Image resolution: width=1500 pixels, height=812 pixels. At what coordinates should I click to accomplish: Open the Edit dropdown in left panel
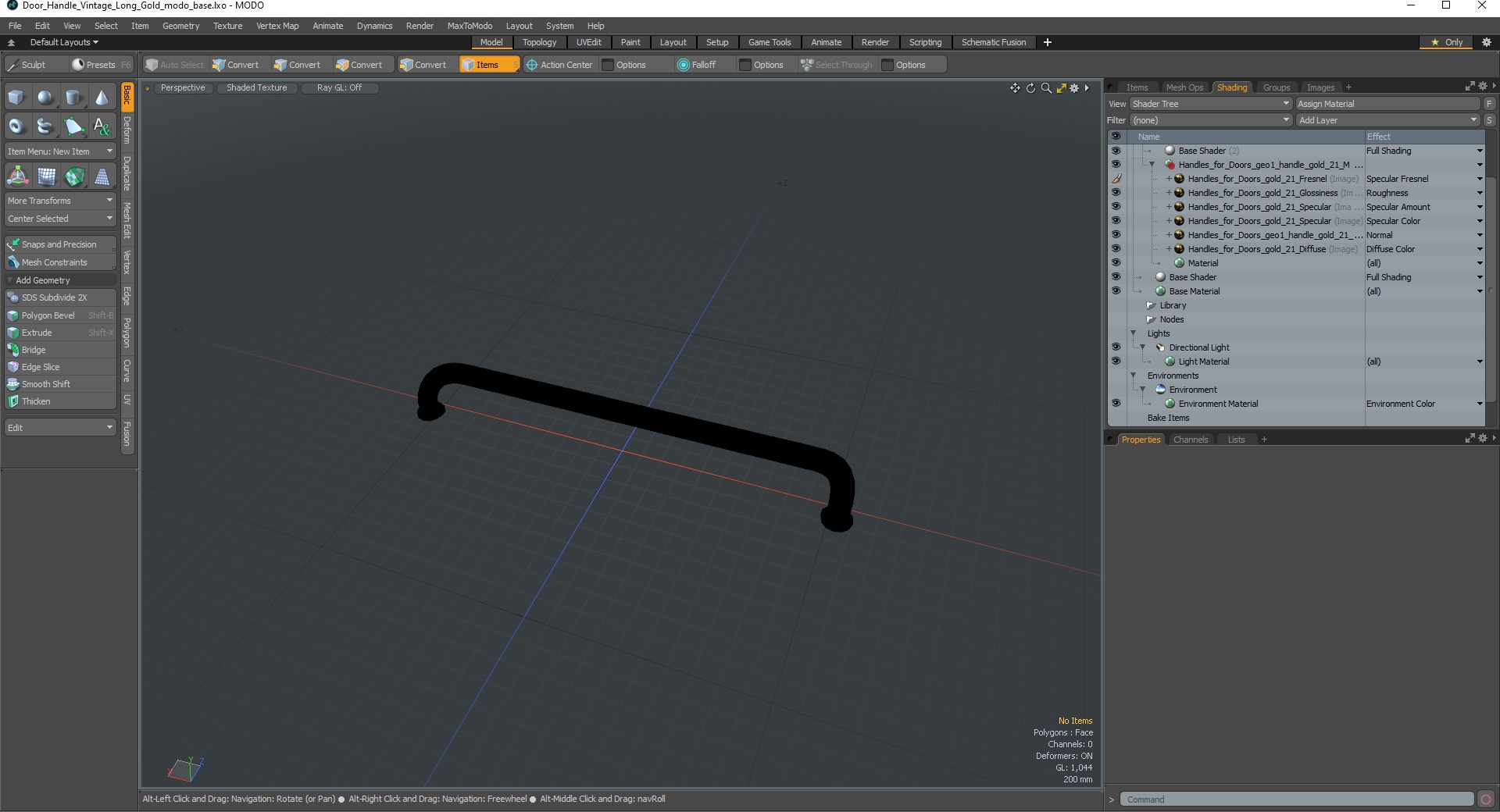[x=60, y=428]
